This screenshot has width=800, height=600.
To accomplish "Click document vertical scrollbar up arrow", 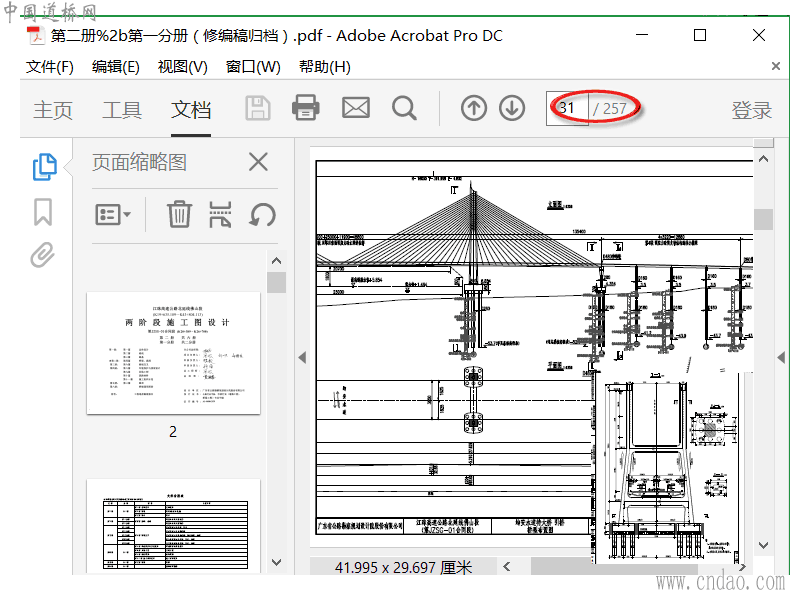I will click(763, 159).
